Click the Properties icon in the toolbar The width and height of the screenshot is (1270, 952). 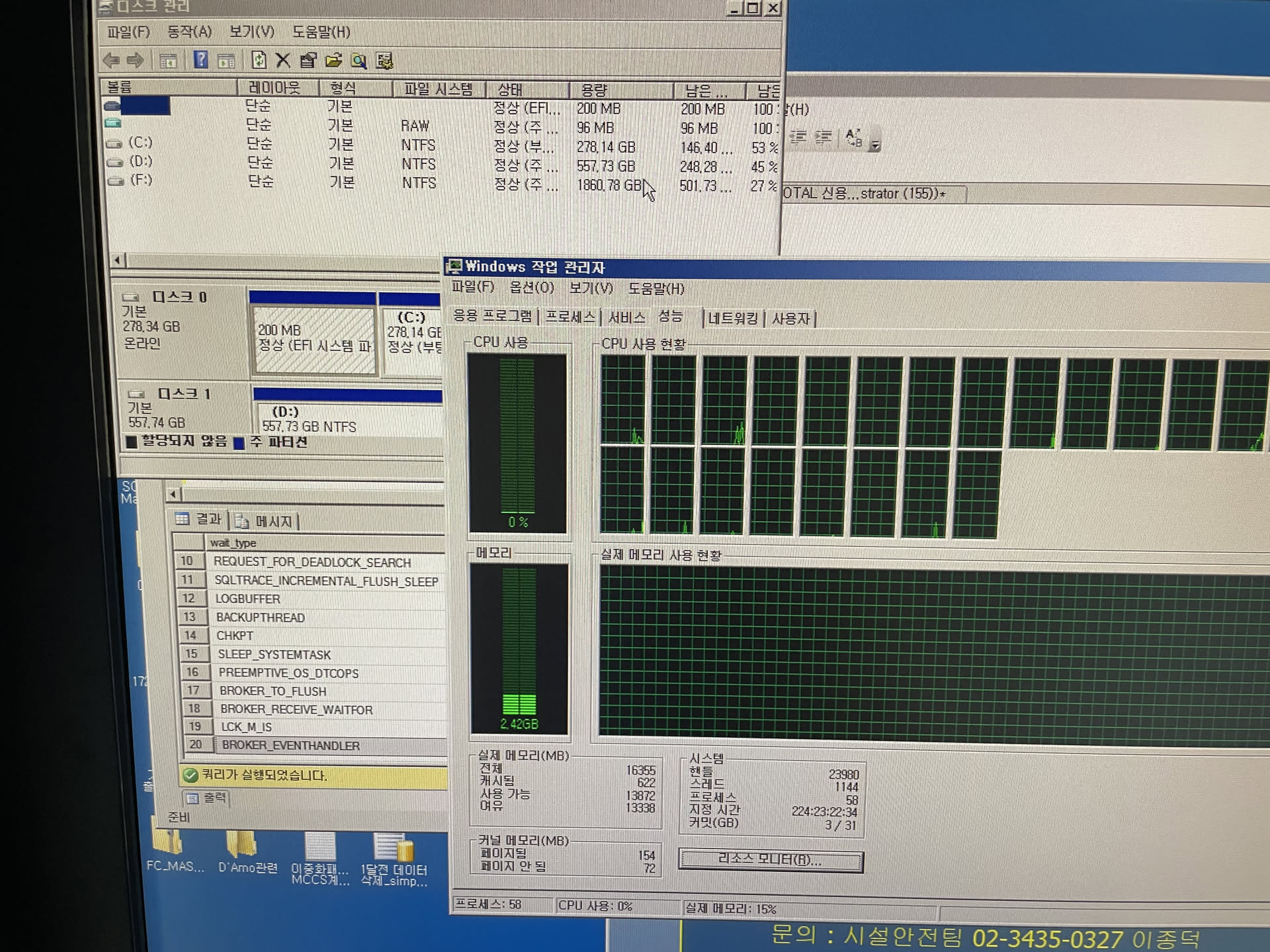click(308, 61)
